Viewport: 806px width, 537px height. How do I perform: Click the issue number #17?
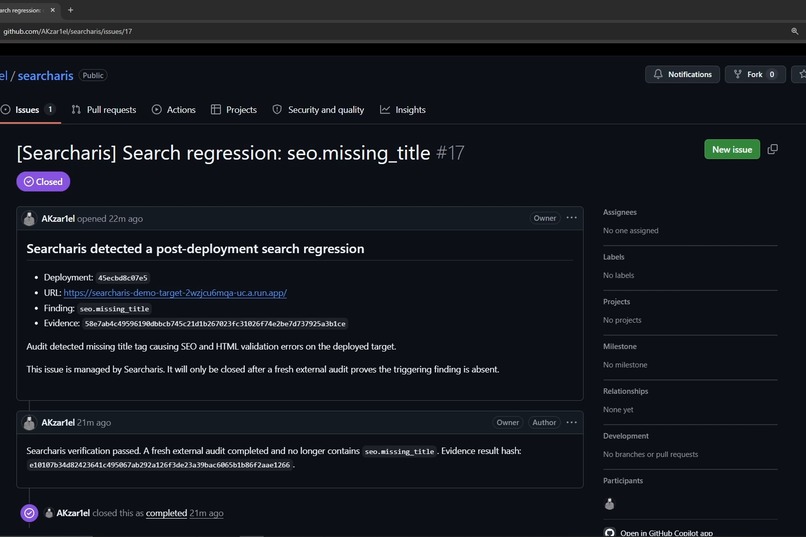450,153
